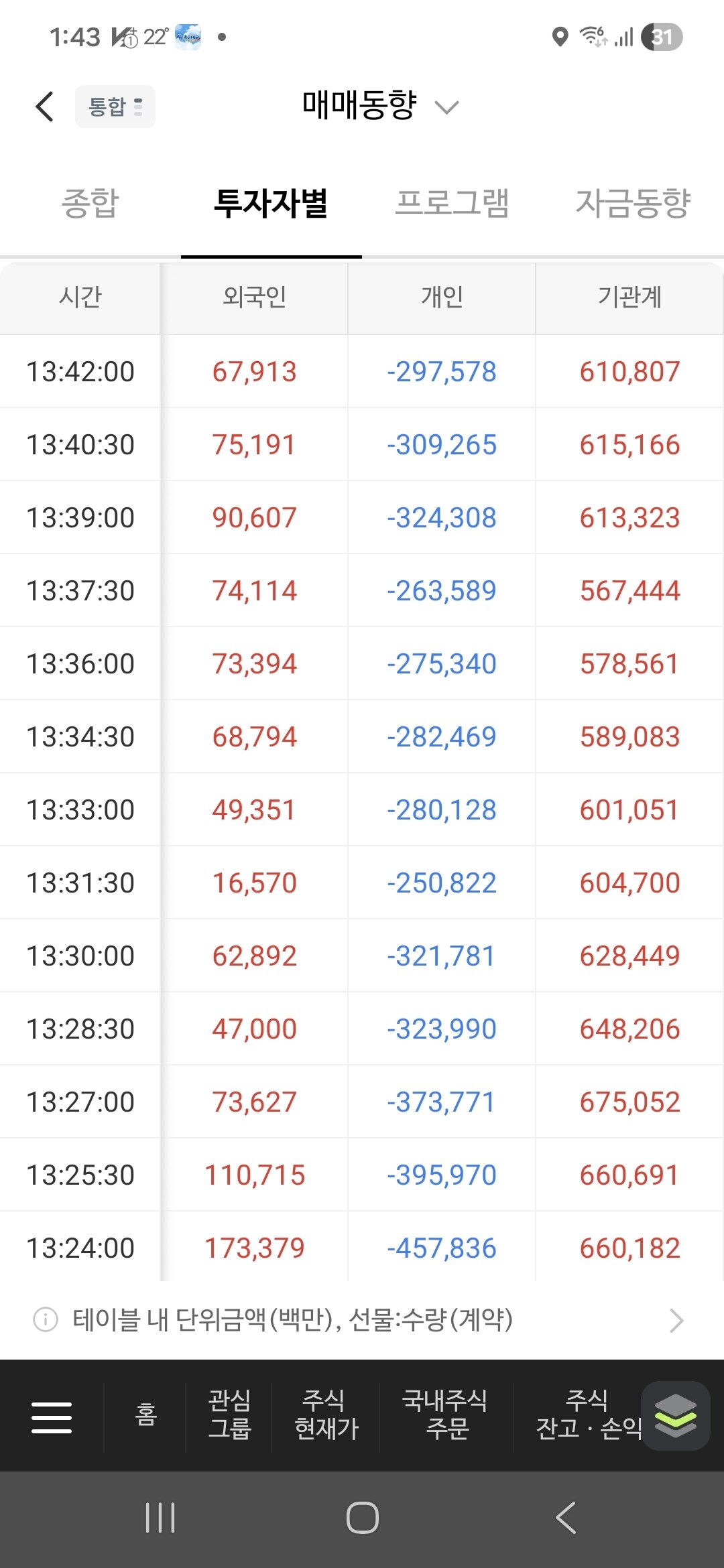Expand the table unit note chevron
This screenshot has width=724, height=1568.
[x=676, y=1320]
